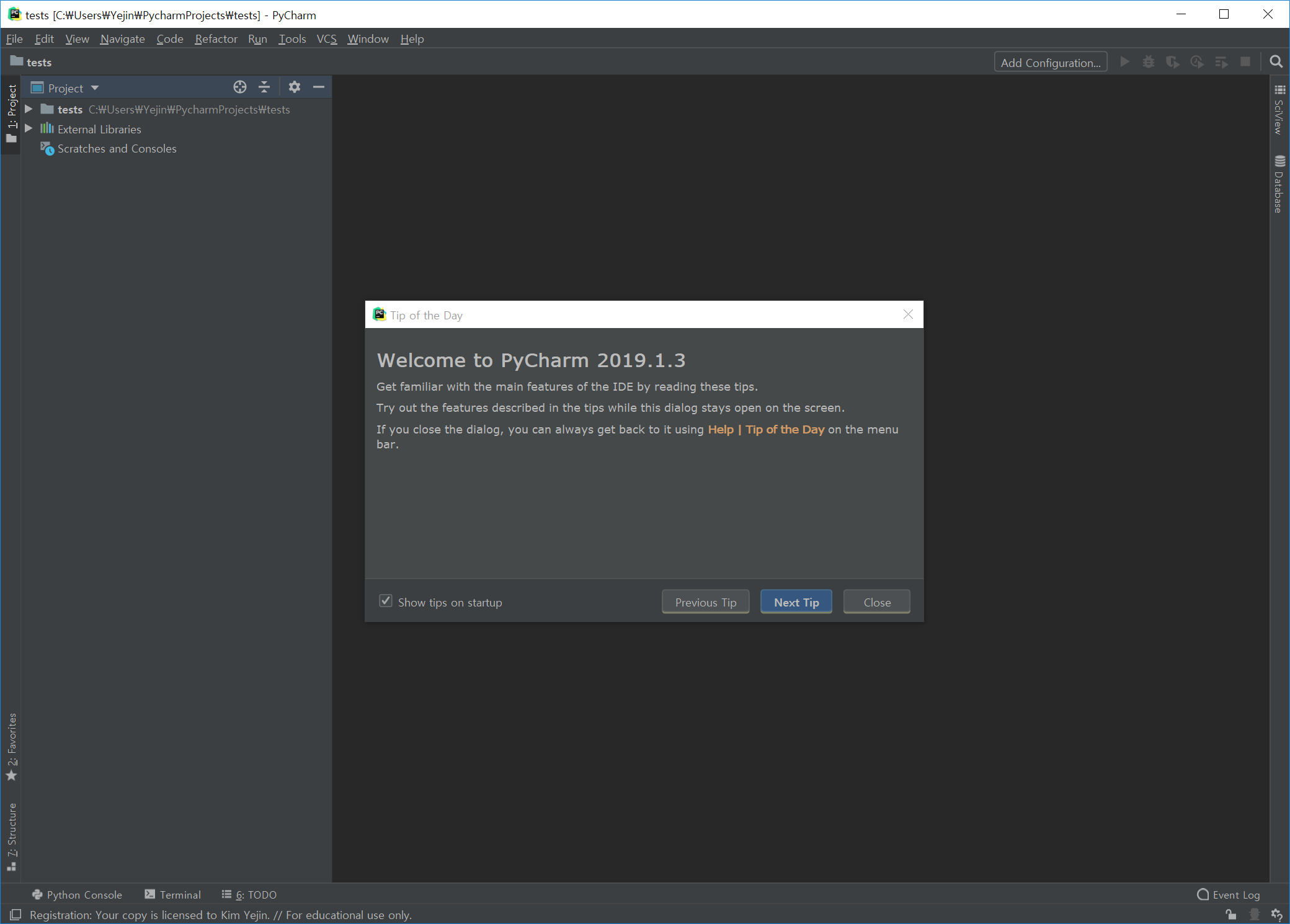
Task: Click the Next Tip button
Action: (x=796, y=602)
